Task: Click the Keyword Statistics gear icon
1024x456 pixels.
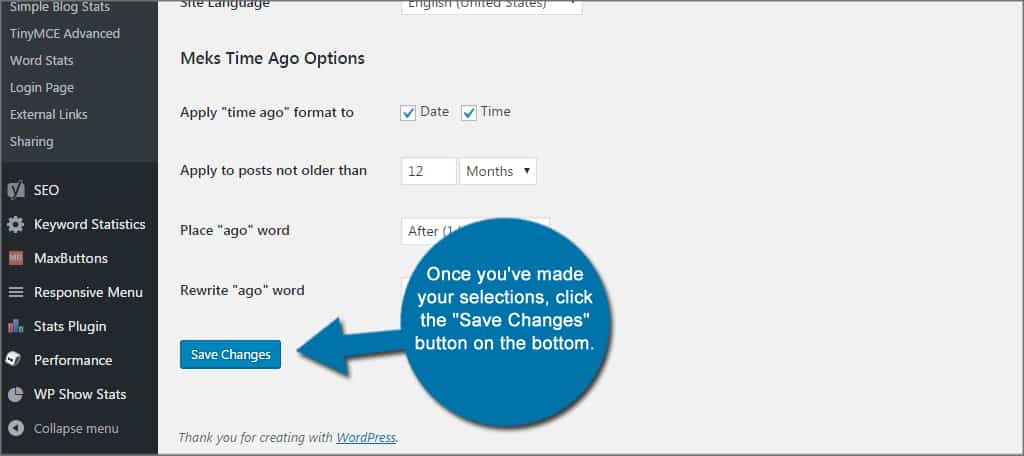Action: tap(16, 224)
